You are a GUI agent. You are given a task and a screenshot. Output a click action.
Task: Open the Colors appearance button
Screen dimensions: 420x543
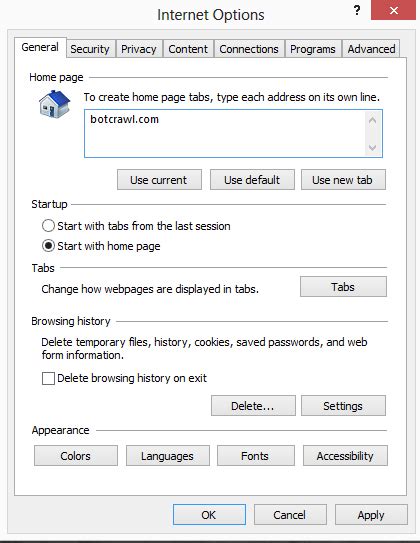[75, 456]
